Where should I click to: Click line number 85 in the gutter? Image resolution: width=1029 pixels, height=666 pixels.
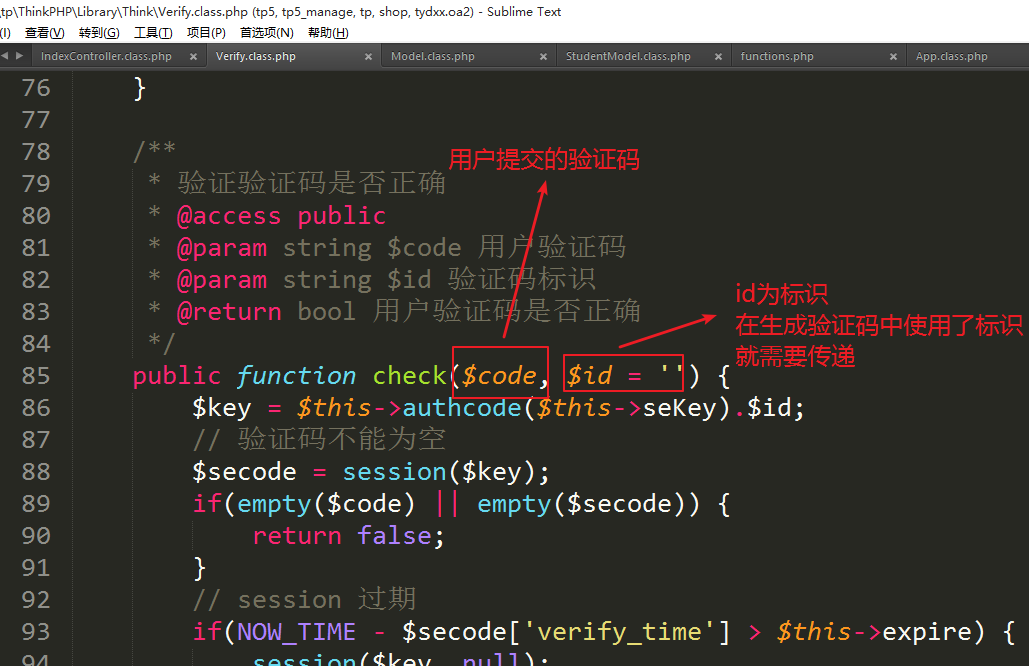point(36,376)
